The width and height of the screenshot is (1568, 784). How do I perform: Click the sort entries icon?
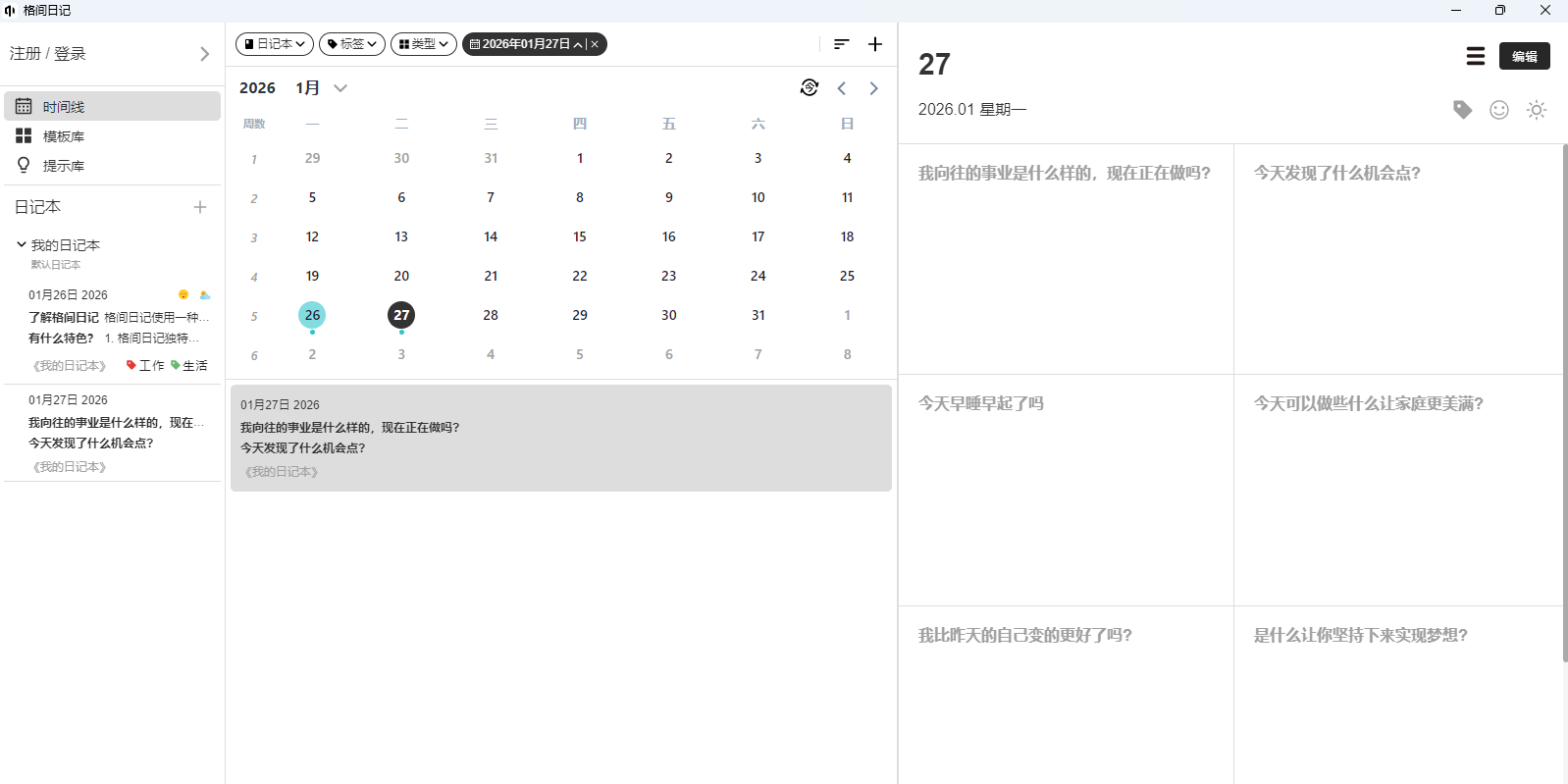point(841,44)
